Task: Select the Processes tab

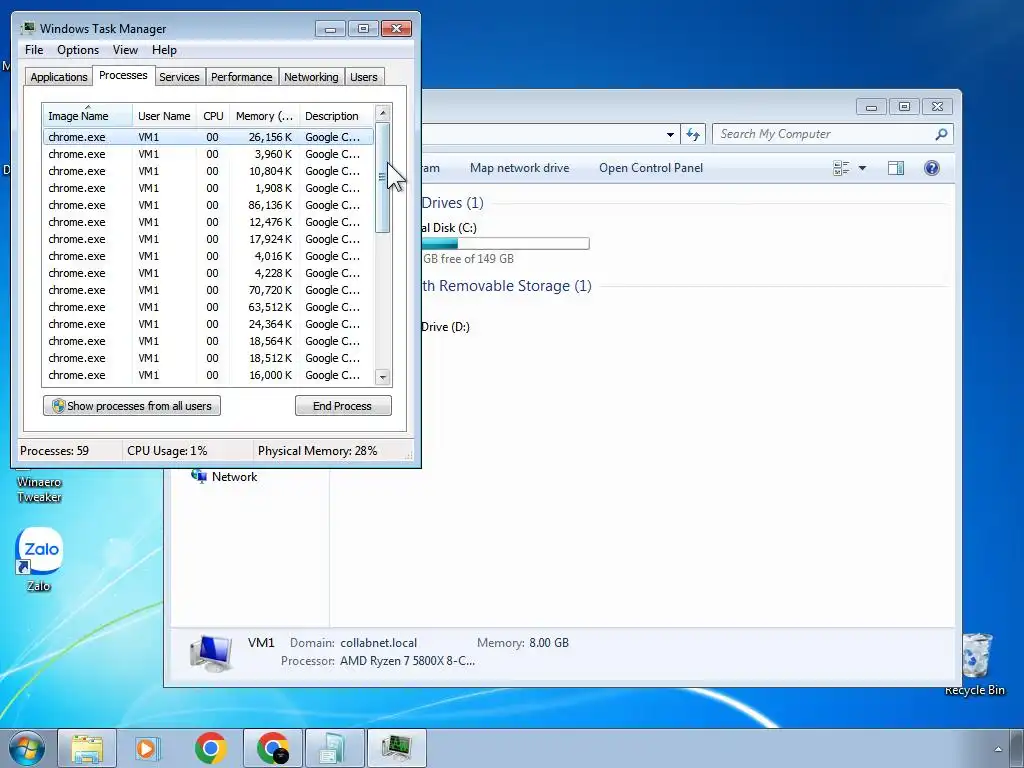Action: 123,75
